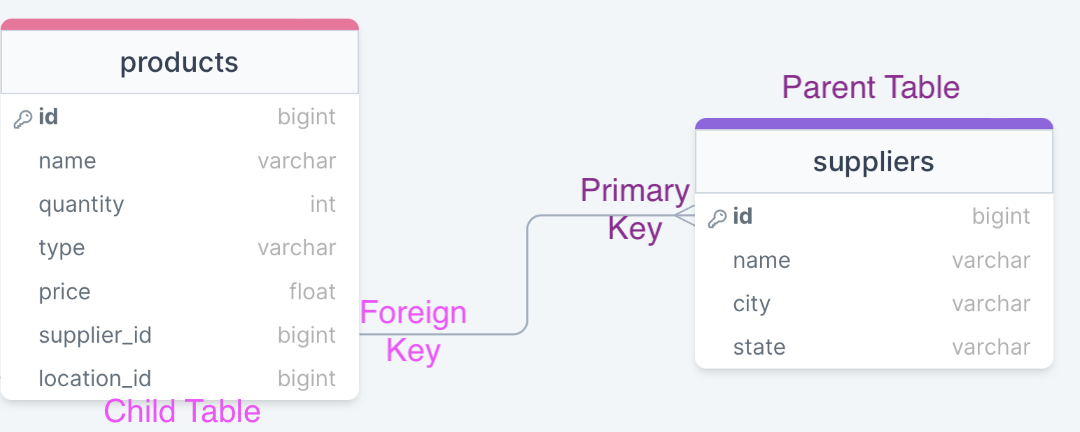Click the name row in products table
The image size is (1080, 432).
179,161
